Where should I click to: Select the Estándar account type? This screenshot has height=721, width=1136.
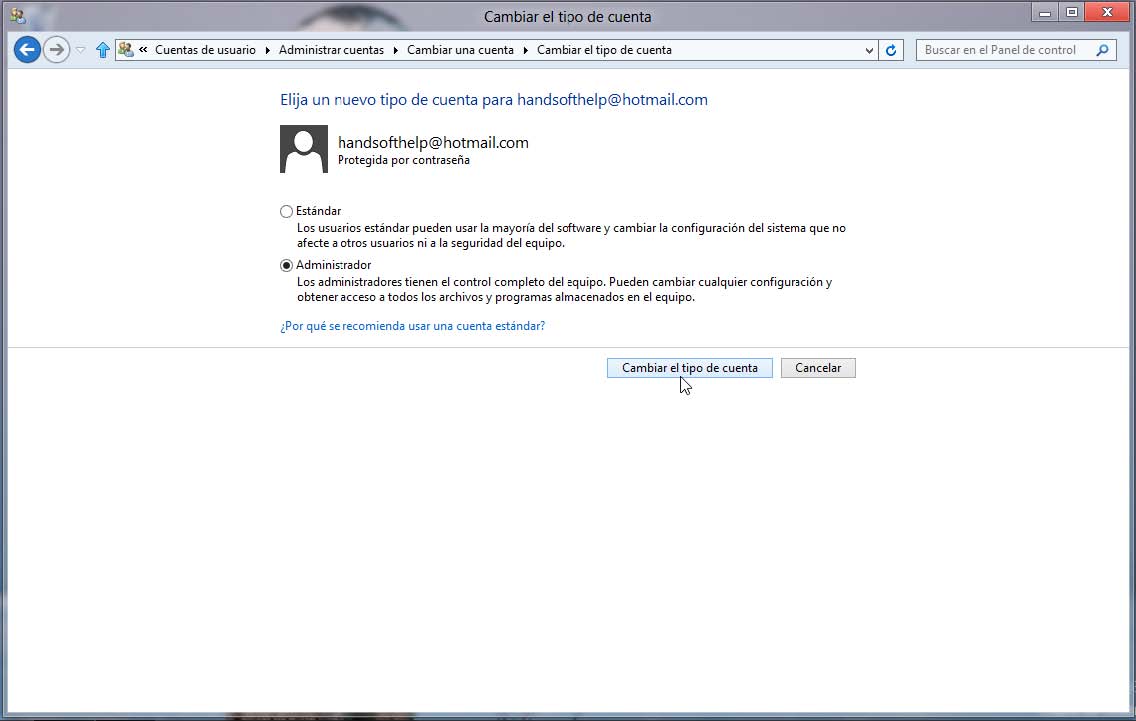coord(287,211)
